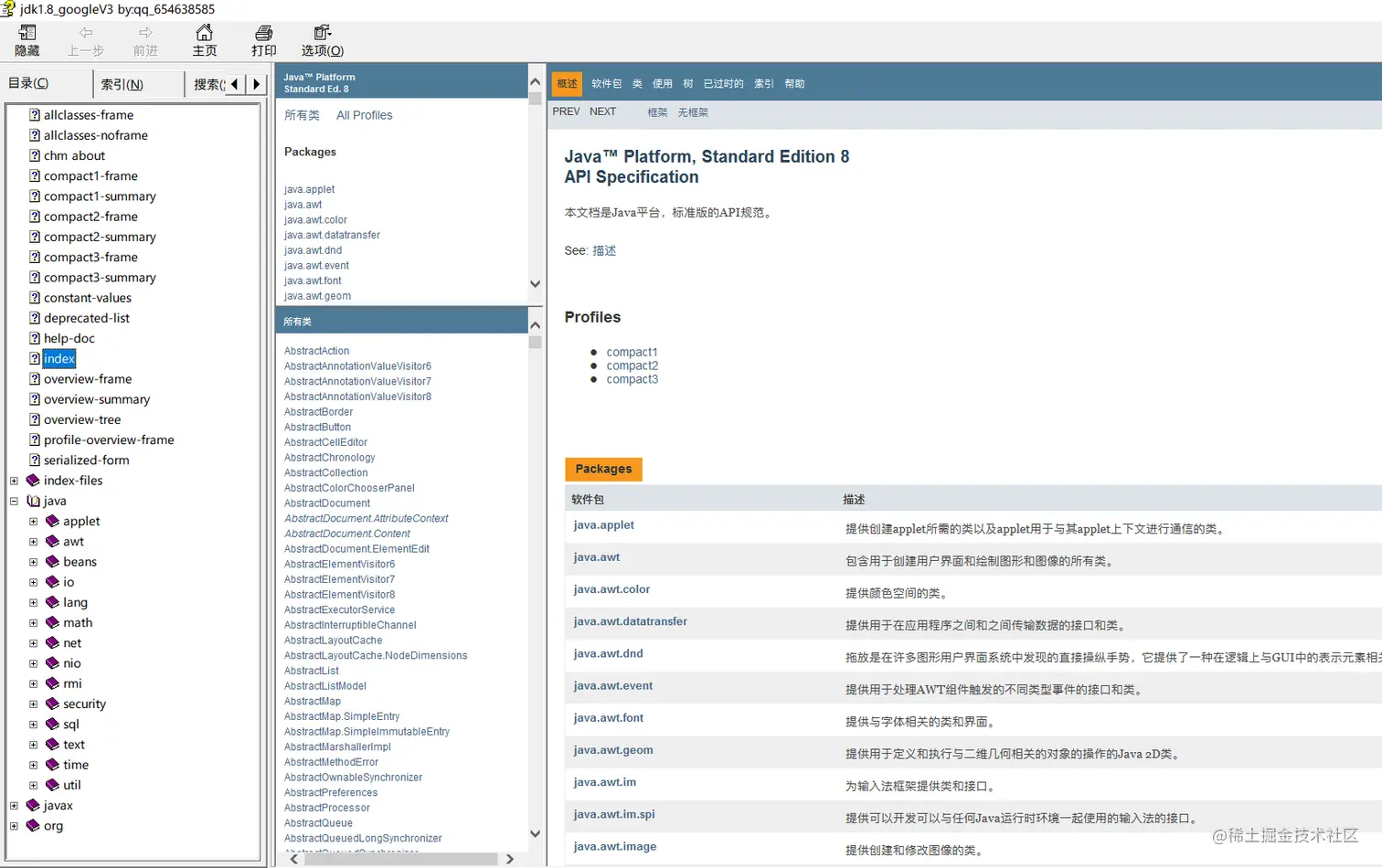The image size is (1382, 868).
Task: Open the java.awt.datatransfer package table link
Action: tap(630, 621)
